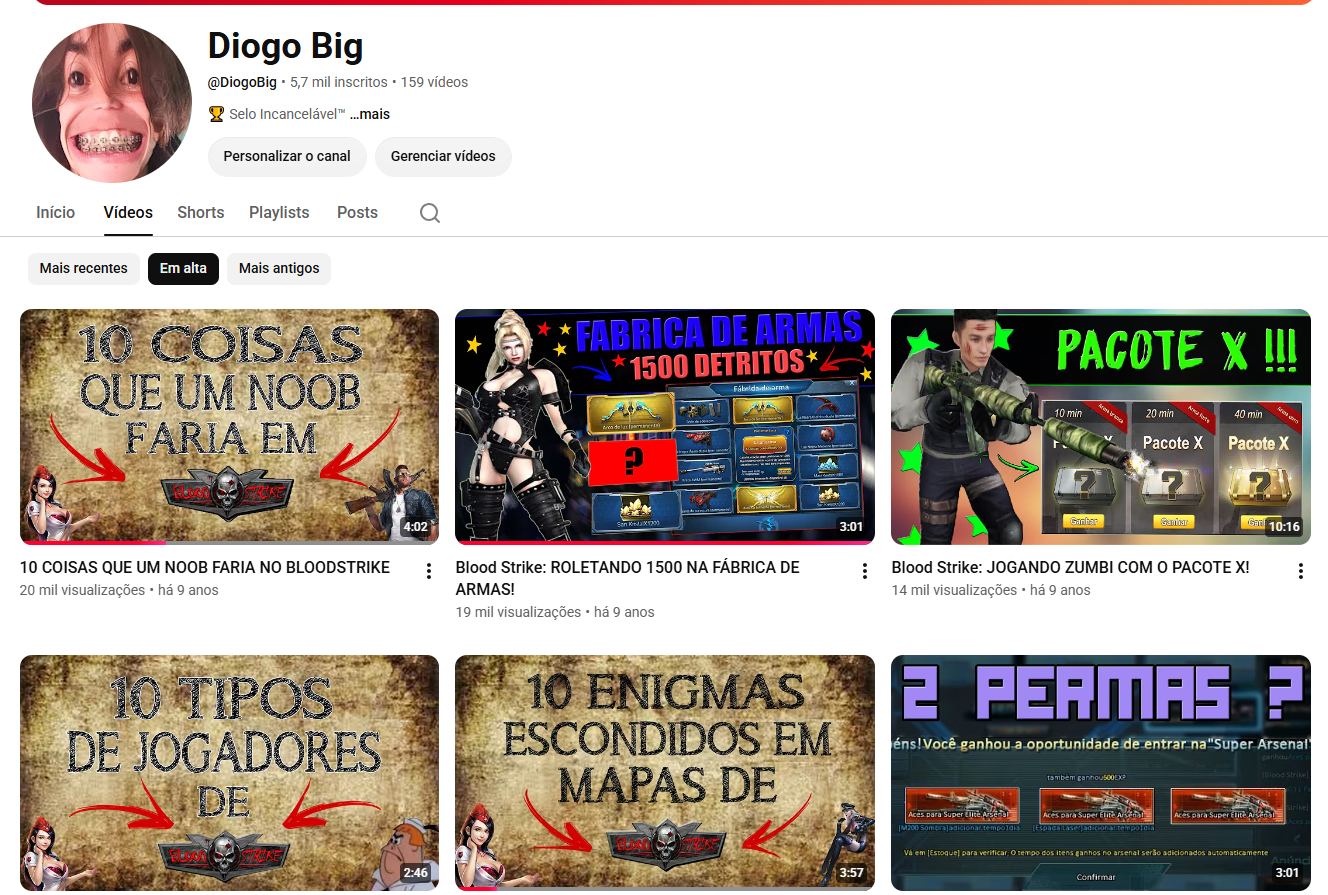Click the Gerenciar vídeos button
1328x895 pixels.
[x=443, y=156]
